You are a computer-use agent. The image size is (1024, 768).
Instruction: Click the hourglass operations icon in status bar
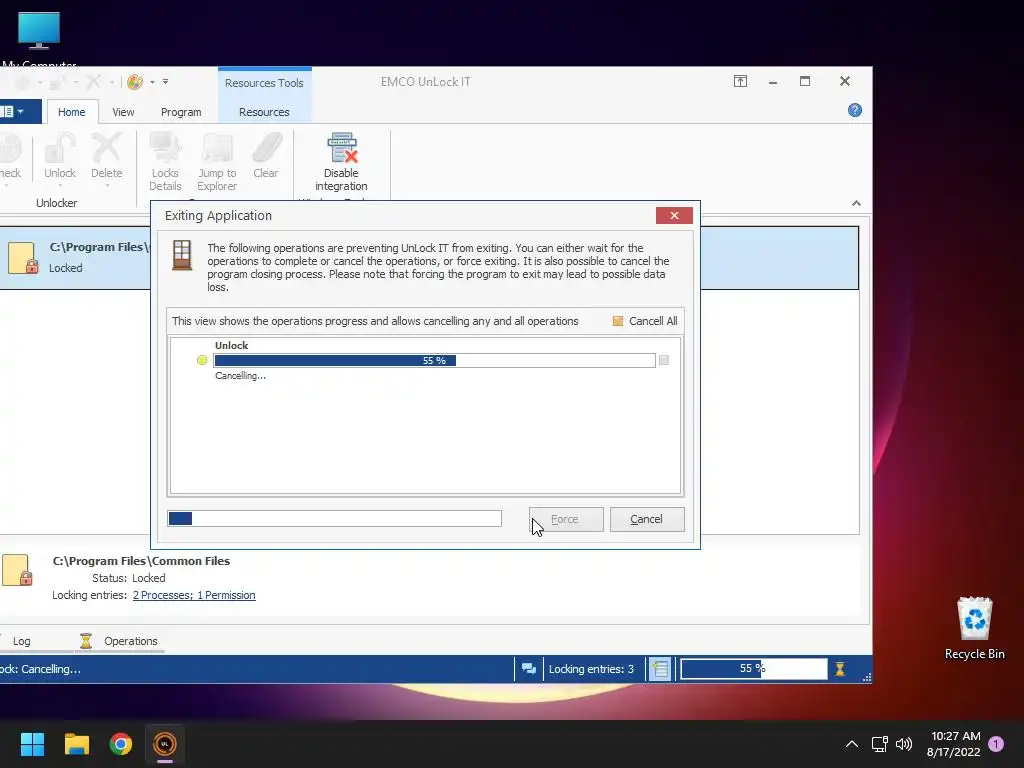840,669
